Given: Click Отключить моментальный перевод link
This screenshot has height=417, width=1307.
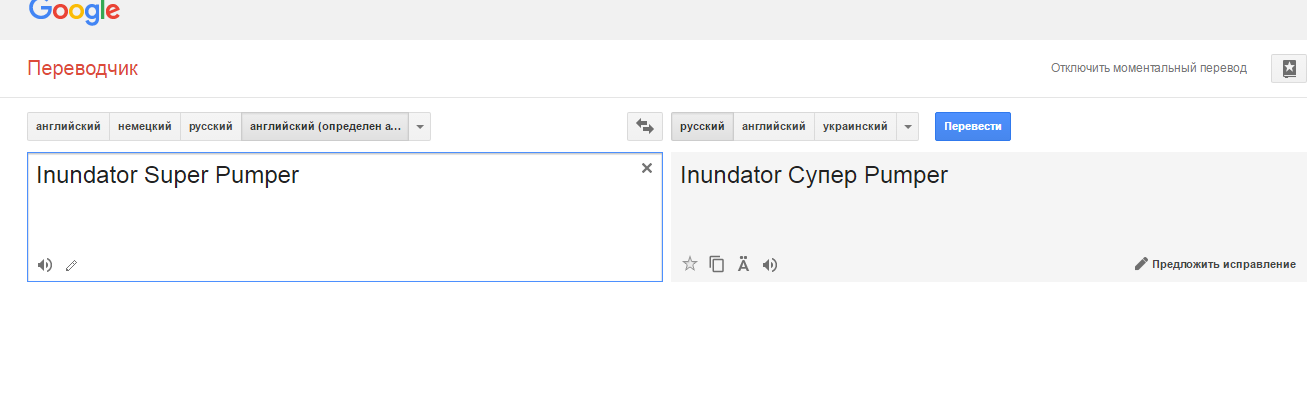Looking at the screenshot, I should [x=1148, y=68].
